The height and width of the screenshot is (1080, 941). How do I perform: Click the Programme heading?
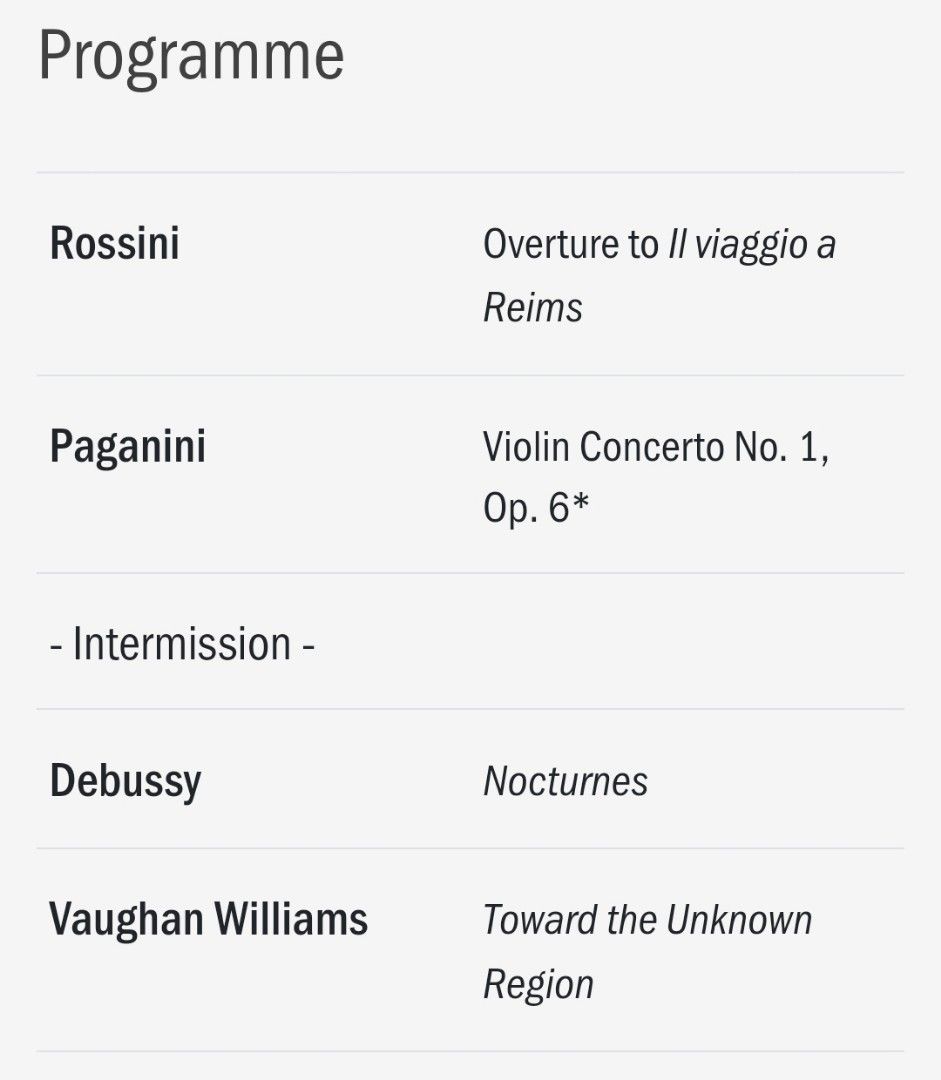pos(191,57)
